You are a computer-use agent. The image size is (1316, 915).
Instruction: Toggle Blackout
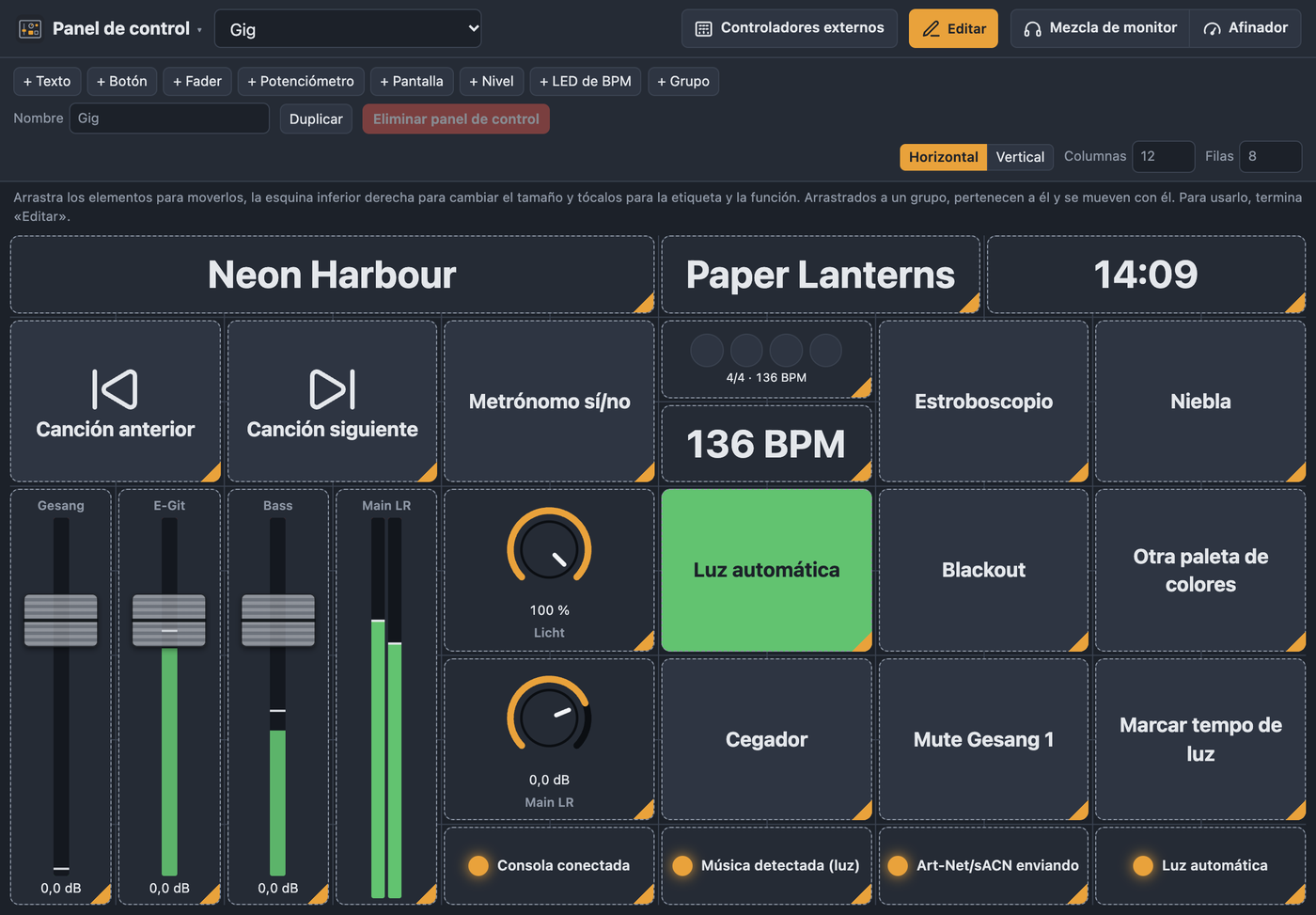(983, 570)
